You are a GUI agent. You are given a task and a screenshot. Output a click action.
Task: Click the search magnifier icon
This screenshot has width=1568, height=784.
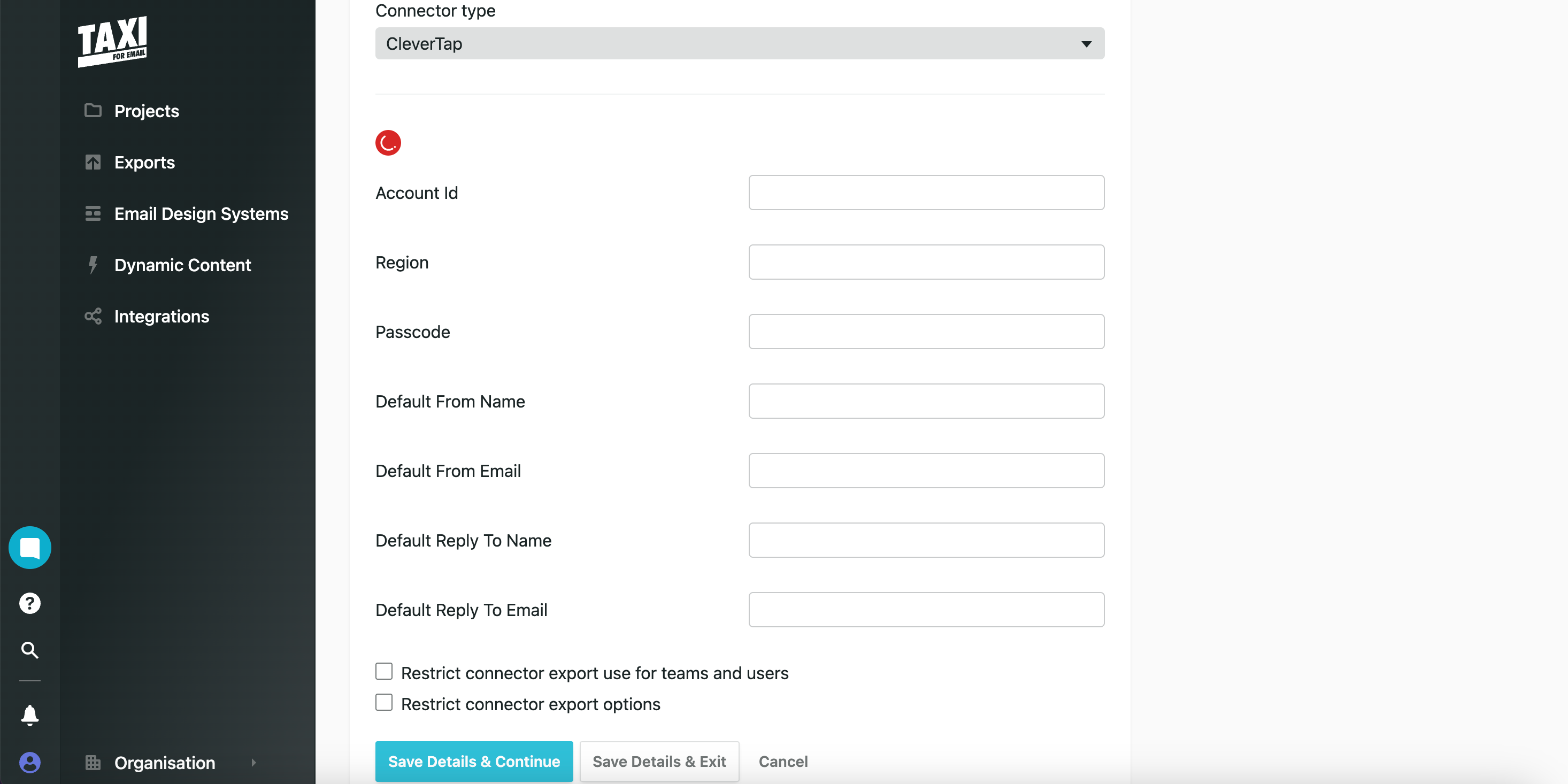point(30,650)
